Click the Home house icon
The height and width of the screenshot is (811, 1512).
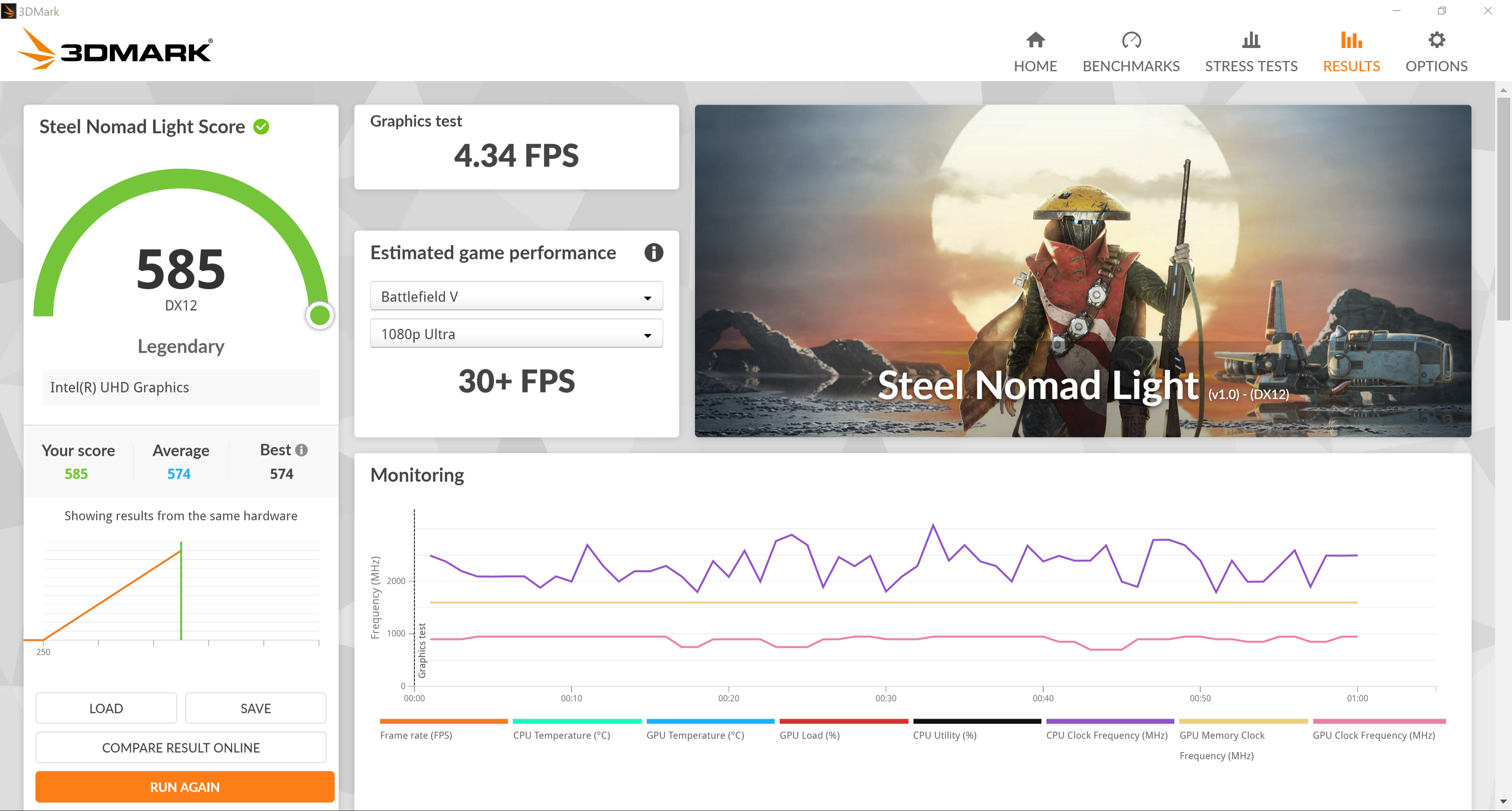pos(1036,40)
